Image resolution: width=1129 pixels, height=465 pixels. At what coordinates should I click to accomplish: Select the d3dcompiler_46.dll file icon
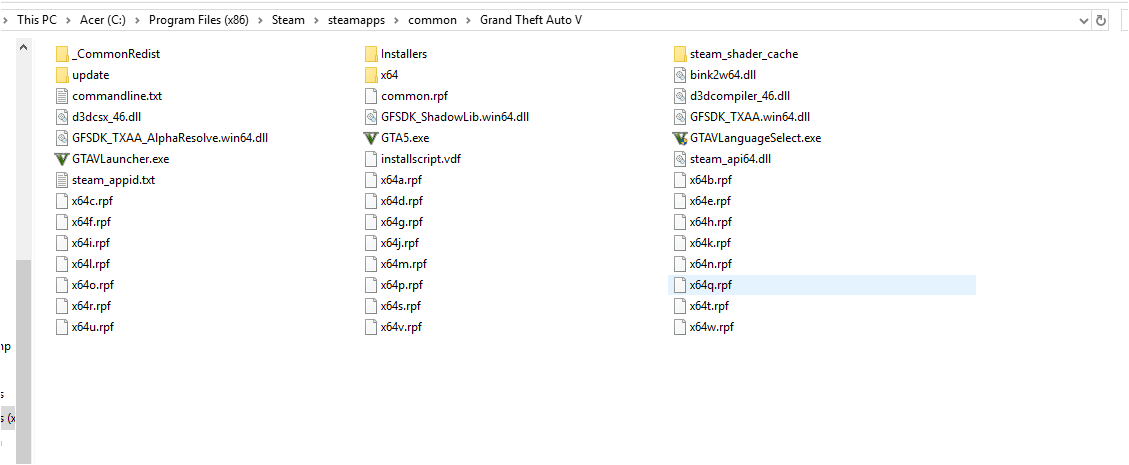[680, 96]
